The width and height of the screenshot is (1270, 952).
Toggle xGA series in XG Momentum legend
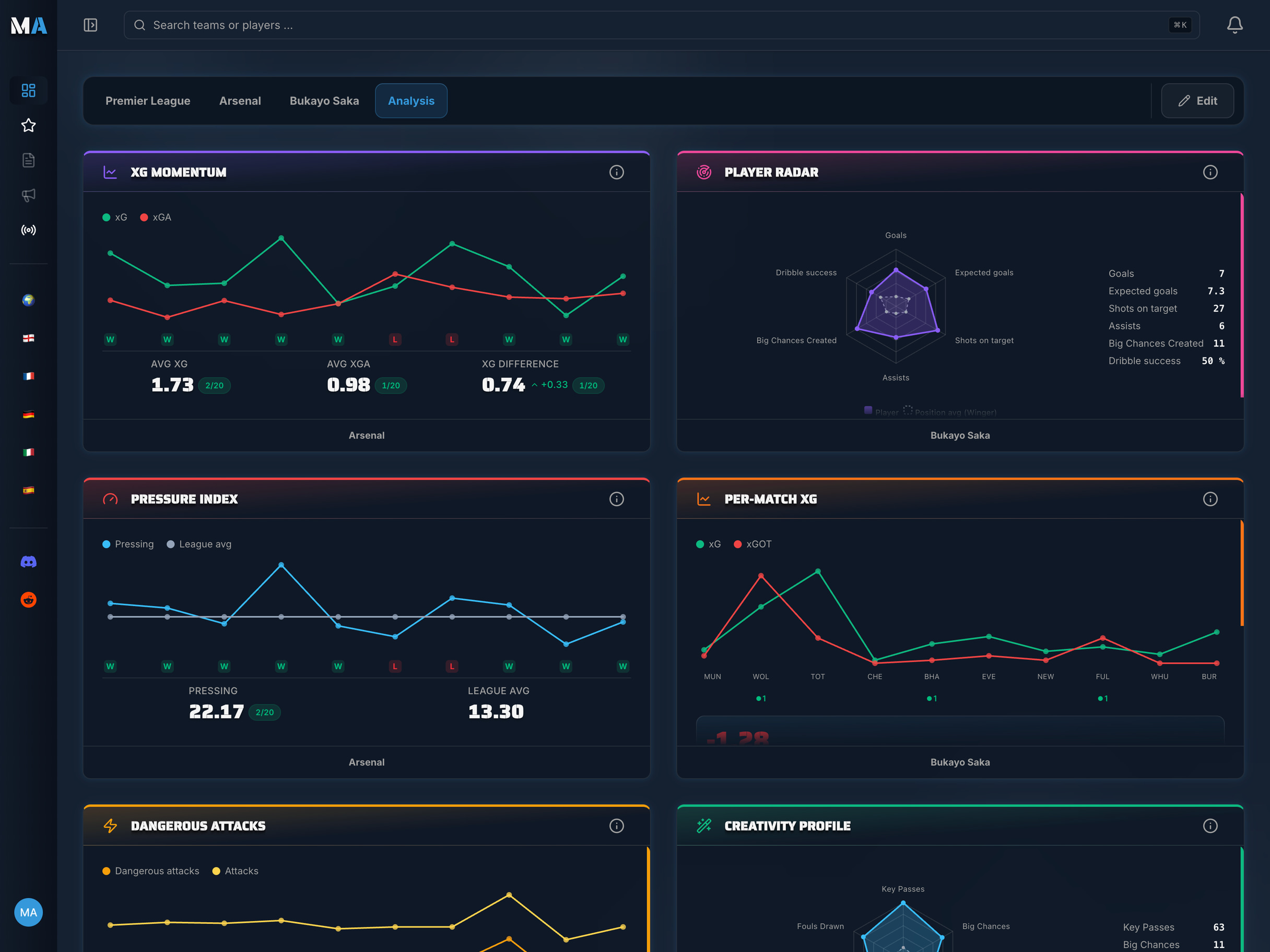click(156, 218)
